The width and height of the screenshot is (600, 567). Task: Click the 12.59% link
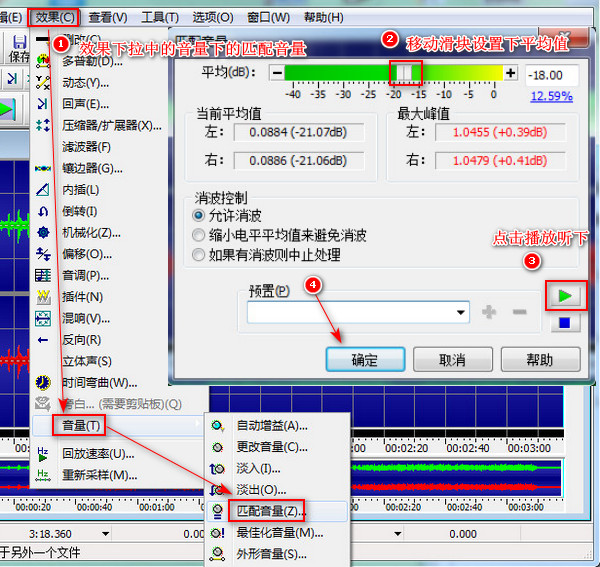(x=551, y=96)
